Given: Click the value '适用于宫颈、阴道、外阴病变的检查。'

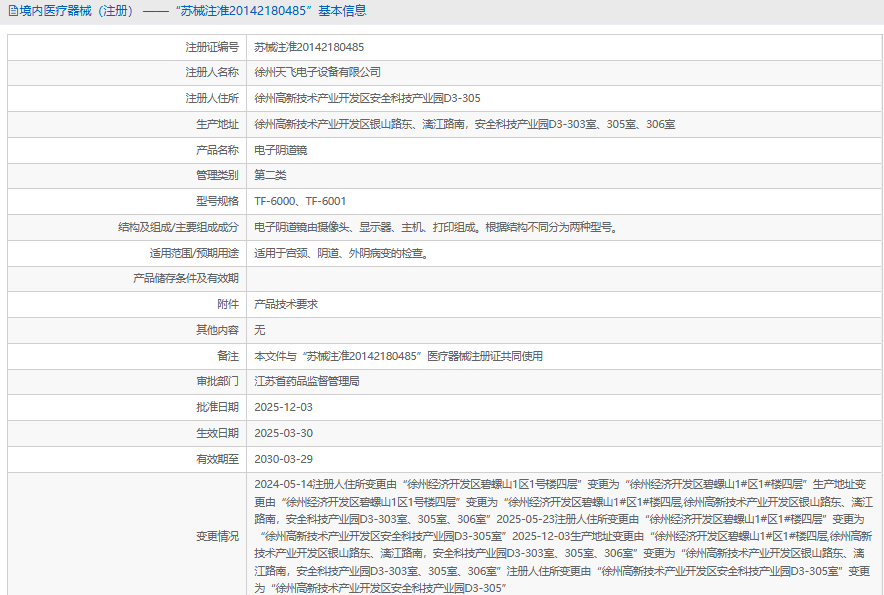Looking at the screenshot, I should click(343, 253).
